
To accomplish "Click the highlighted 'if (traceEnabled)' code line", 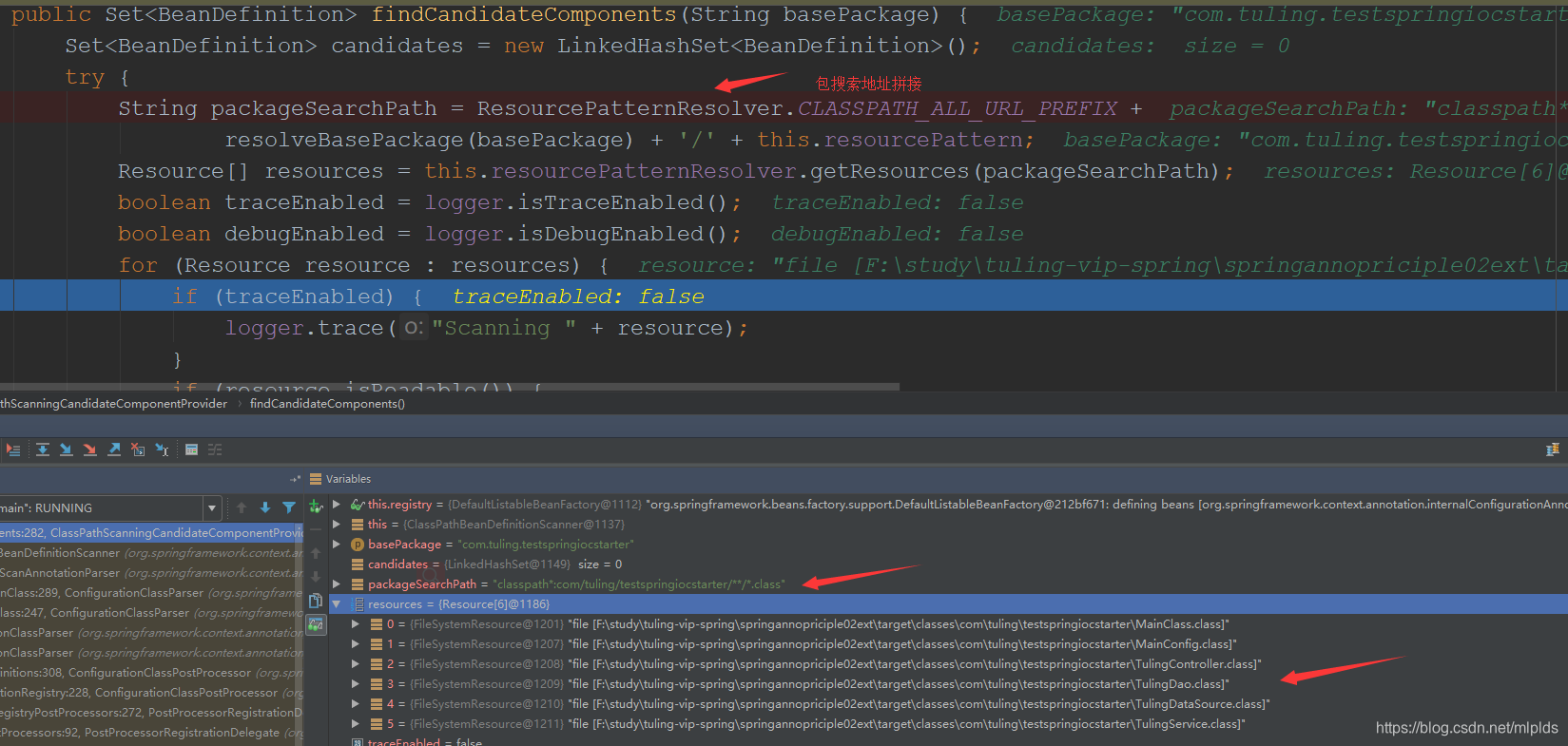I will tap(784, 296).
